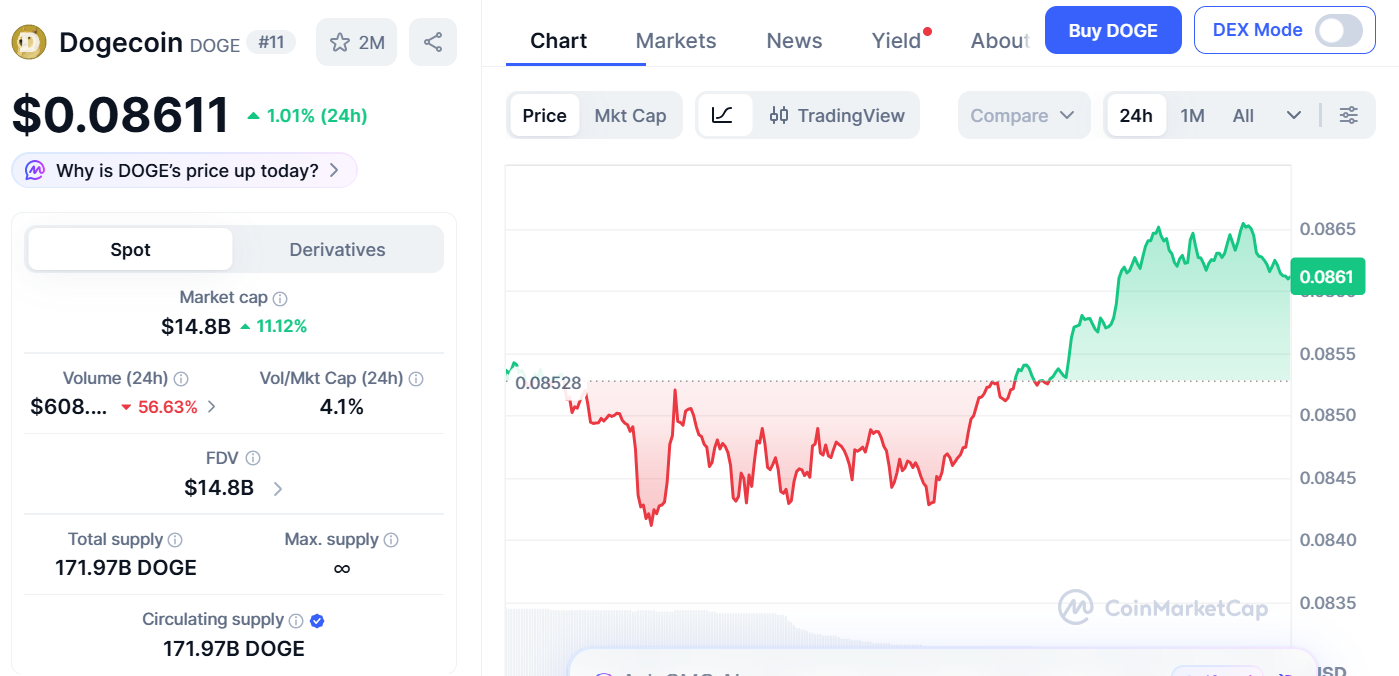Set chart range to All
This screenshot has height=676, width=1399.
1243,115
